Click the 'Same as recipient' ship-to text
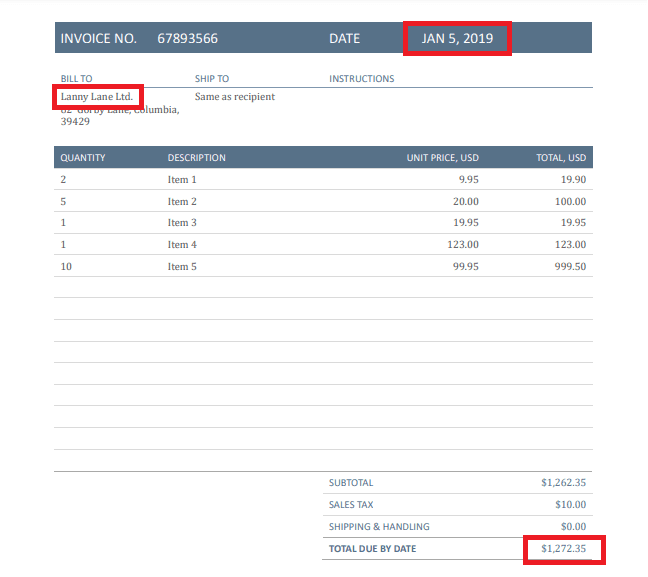The image size is (648, 577). [234, 97]
